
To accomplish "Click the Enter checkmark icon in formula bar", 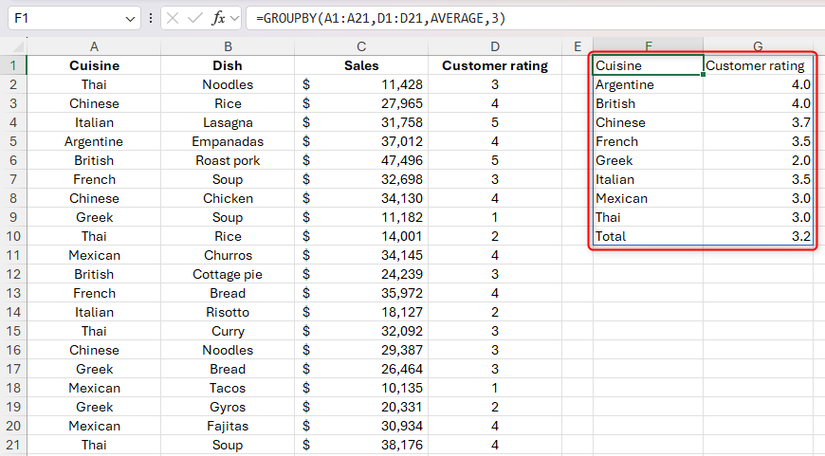I will tap(196, 19).
